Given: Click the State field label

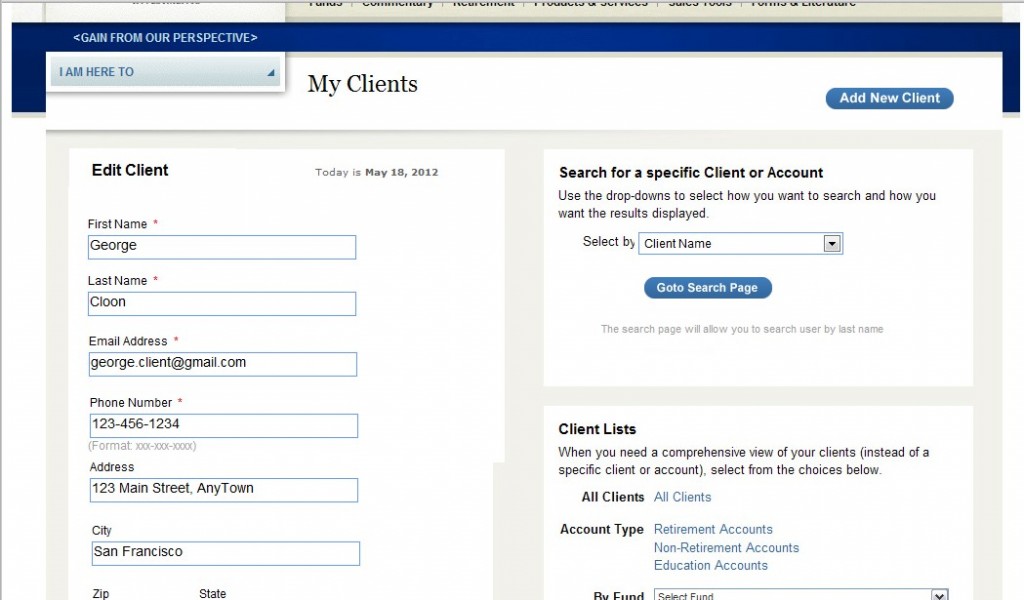Looking at the screenshot, I should [212, 593].
